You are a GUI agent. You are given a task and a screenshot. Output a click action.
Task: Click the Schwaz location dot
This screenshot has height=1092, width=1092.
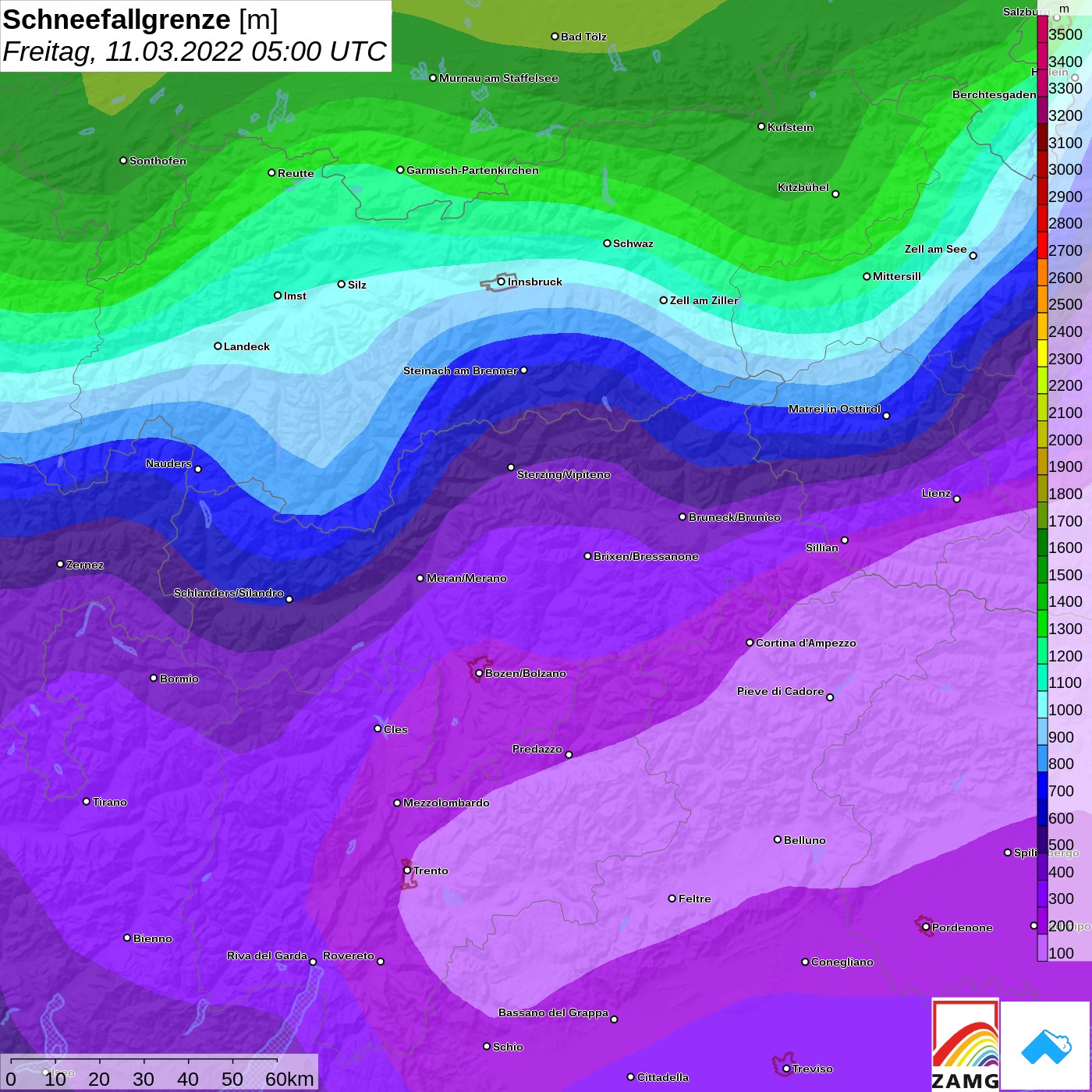click(x=607, y=243)
